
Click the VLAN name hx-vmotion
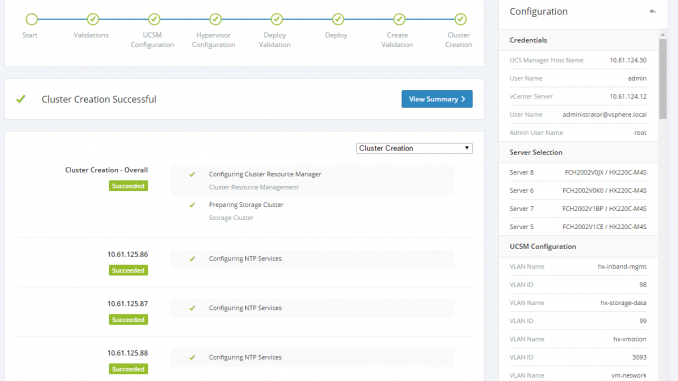tap(630, 339)
